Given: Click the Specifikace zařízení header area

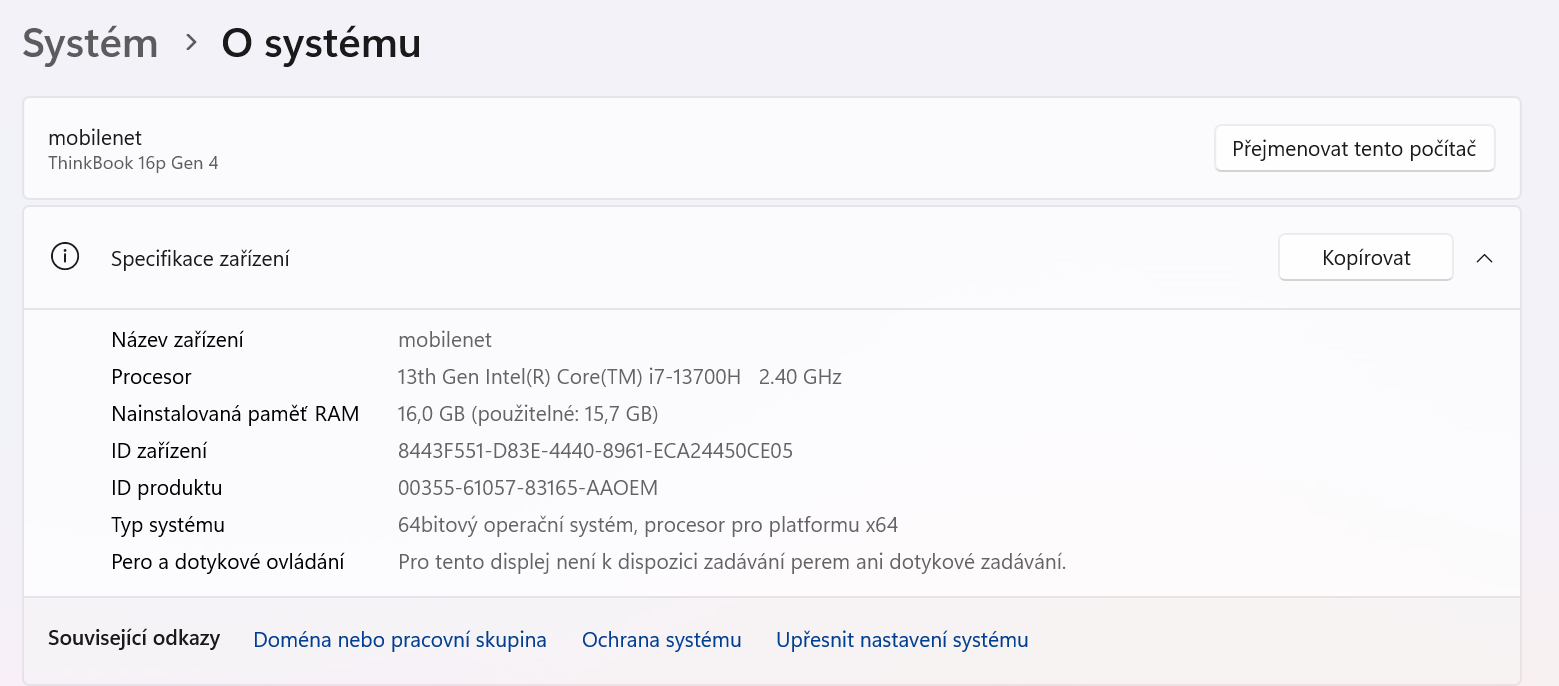Looking at the screenshot, I should (200, 257).
